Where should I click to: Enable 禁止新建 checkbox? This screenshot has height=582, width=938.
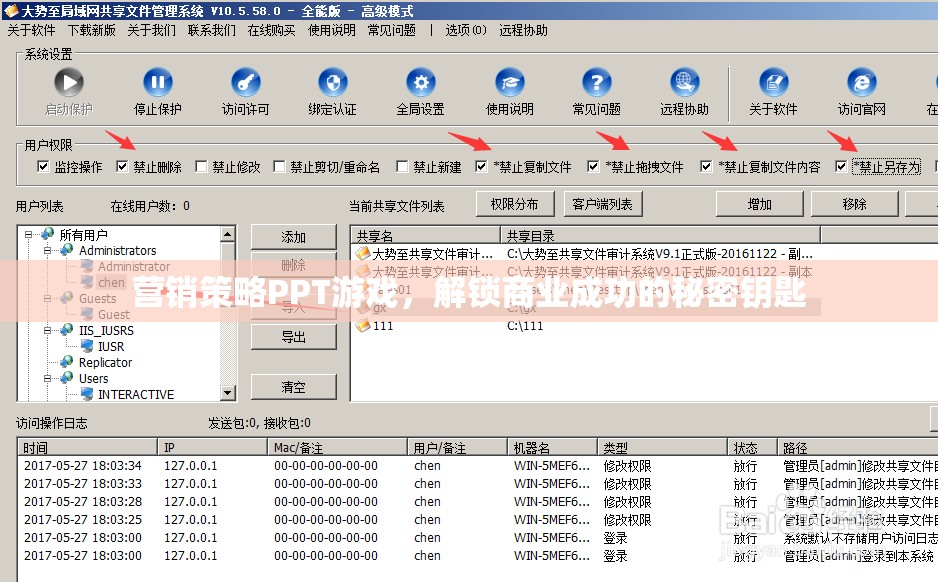(x=402, y=166)
